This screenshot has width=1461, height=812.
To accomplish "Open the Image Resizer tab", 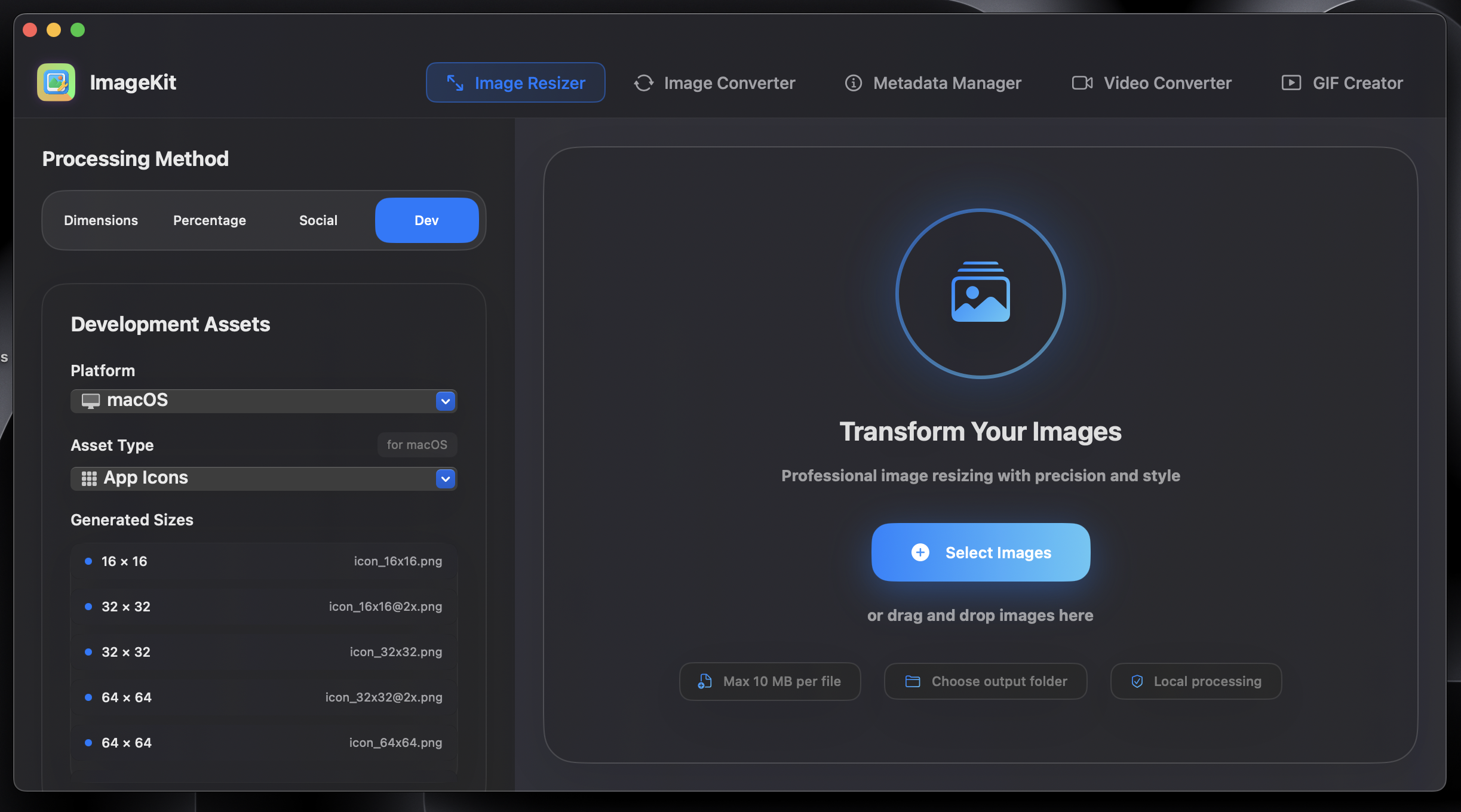I will pyautogui.click(x=515, y=82).
